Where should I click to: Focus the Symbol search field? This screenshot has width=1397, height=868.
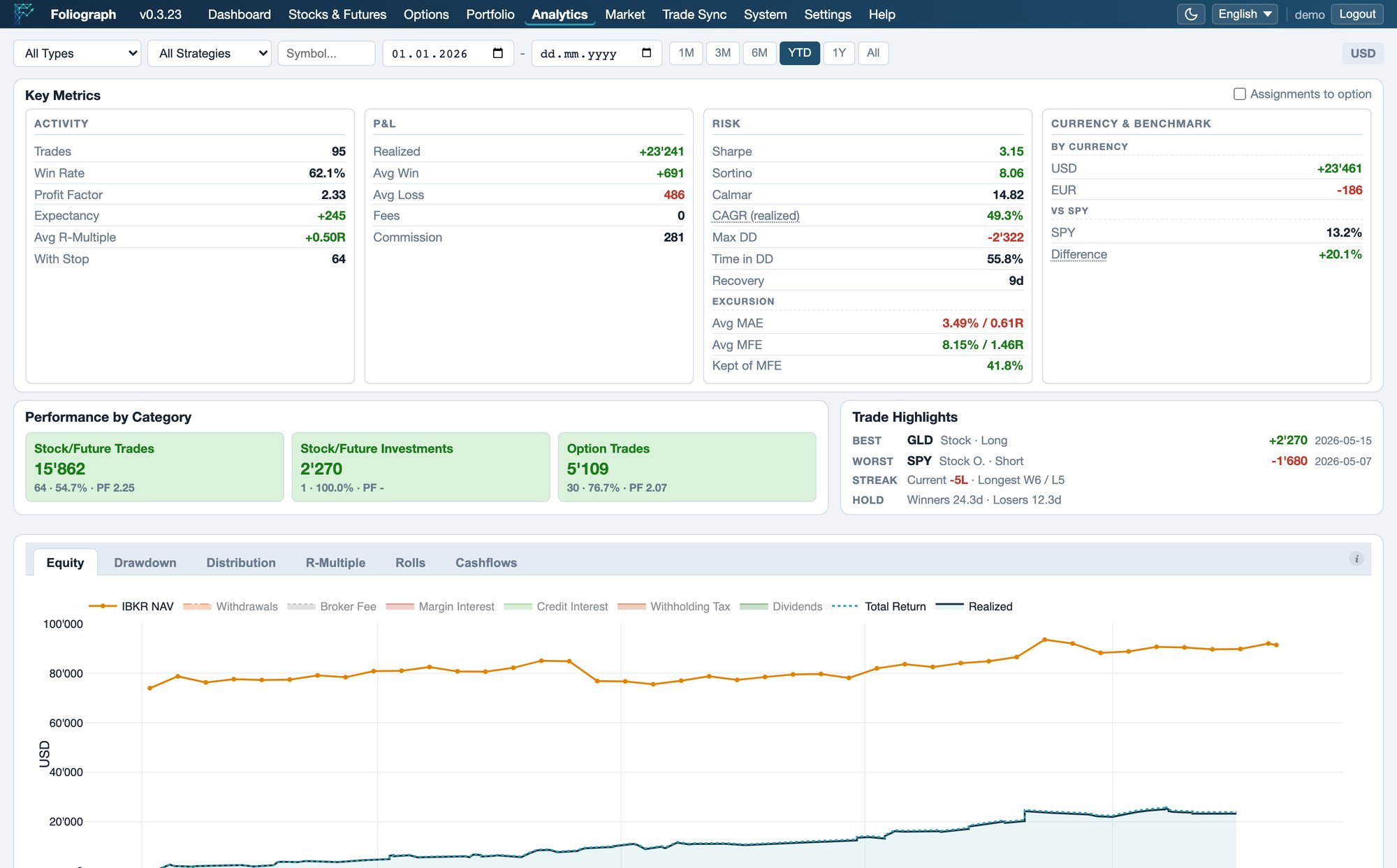click(326, 53)
